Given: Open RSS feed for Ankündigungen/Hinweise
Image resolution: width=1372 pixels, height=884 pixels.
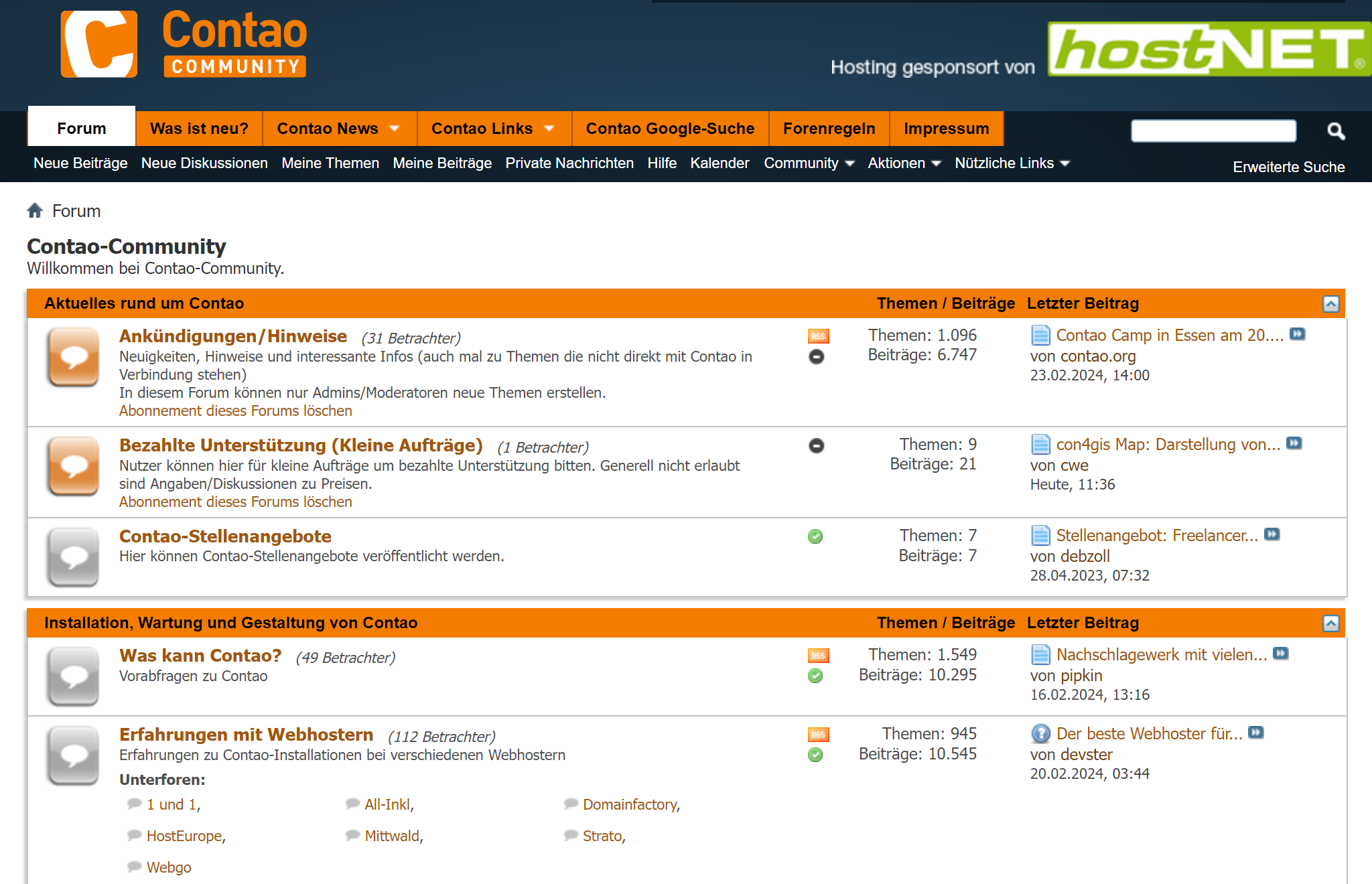Looking at the screenshot, I should pyautogui.click(x=818, y=336).
